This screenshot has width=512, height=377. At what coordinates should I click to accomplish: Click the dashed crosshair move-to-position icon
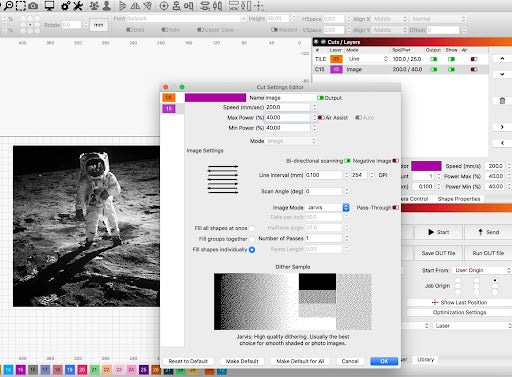pyautogui.click(x=259, y=6)
